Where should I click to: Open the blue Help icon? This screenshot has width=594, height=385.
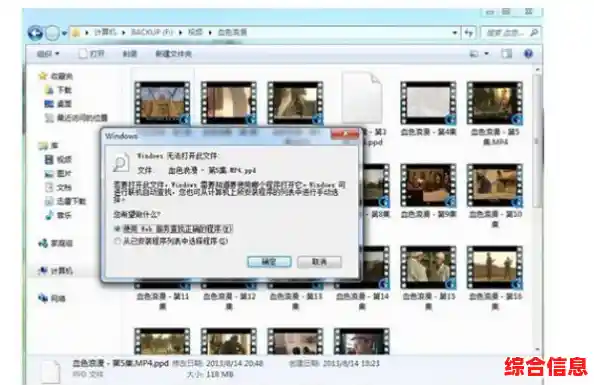tap(528, 54)
